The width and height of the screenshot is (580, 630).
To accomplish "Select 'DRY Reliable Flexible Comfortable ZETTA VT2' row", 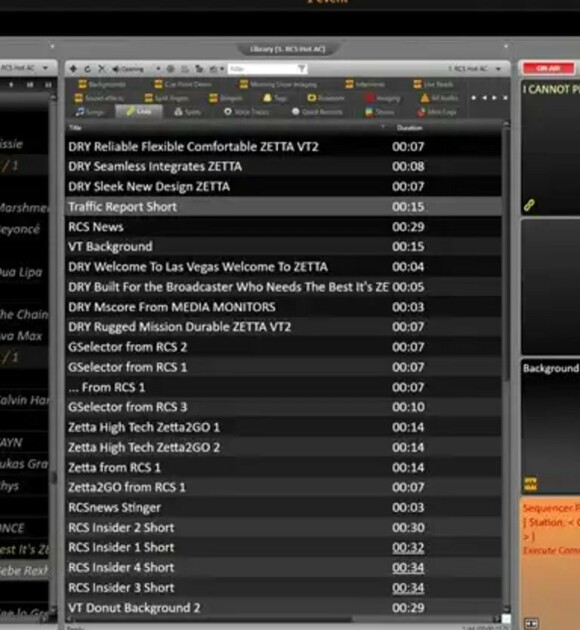I will click(283, 147).
